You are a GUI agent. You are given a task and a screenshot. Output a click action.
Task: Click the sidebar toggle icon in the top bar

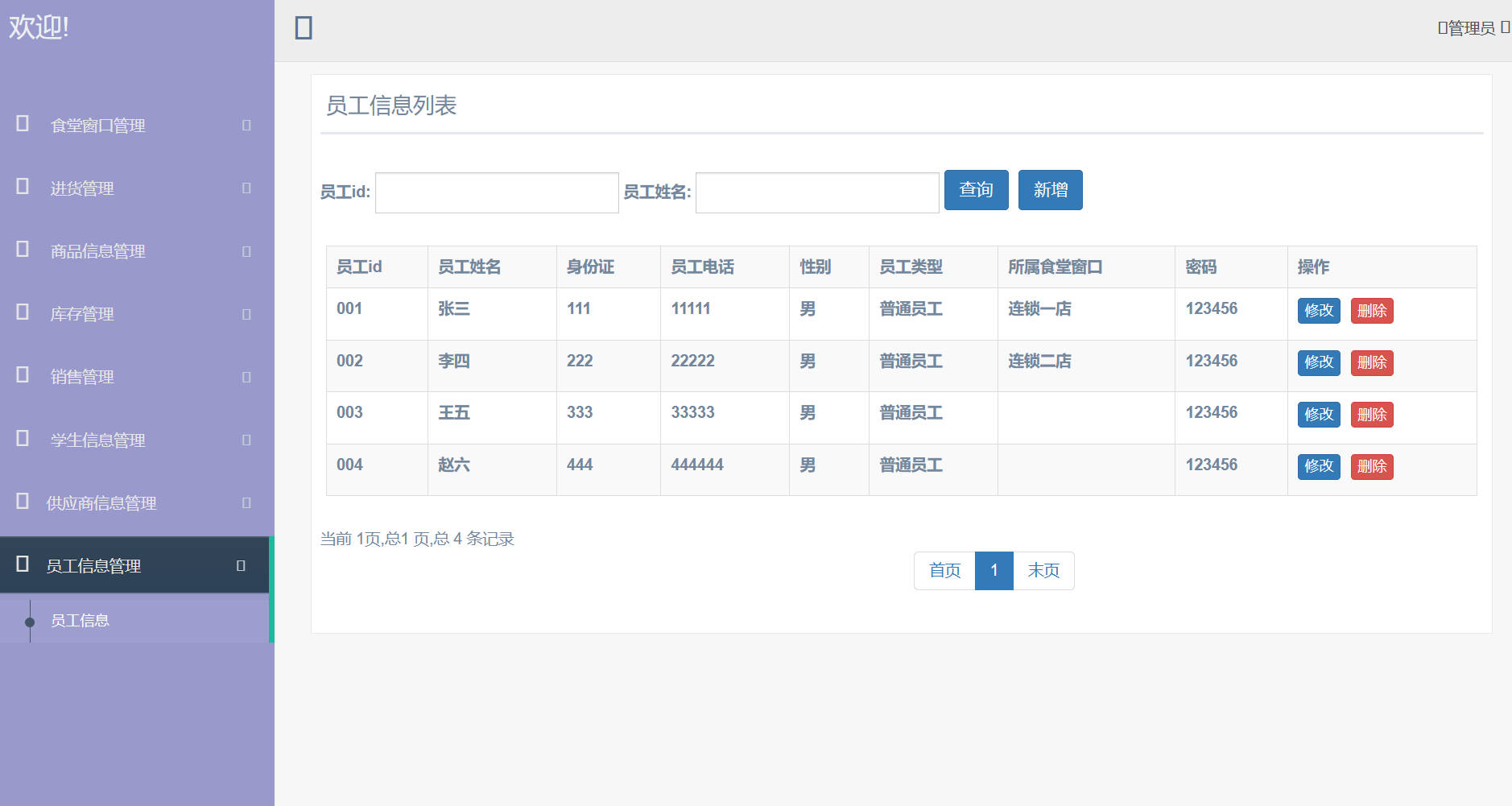click(x=302, y=27)
